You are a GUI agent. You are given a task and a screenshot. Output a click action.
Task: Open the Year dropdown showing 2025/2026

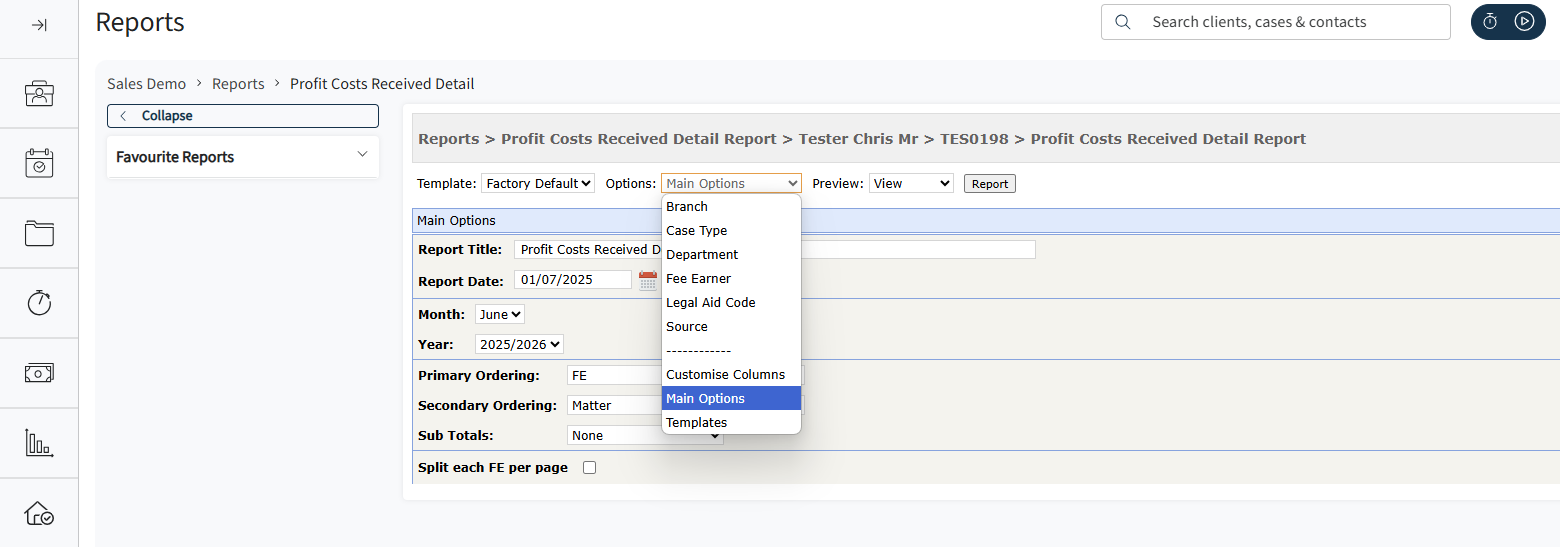click(519, 344)
